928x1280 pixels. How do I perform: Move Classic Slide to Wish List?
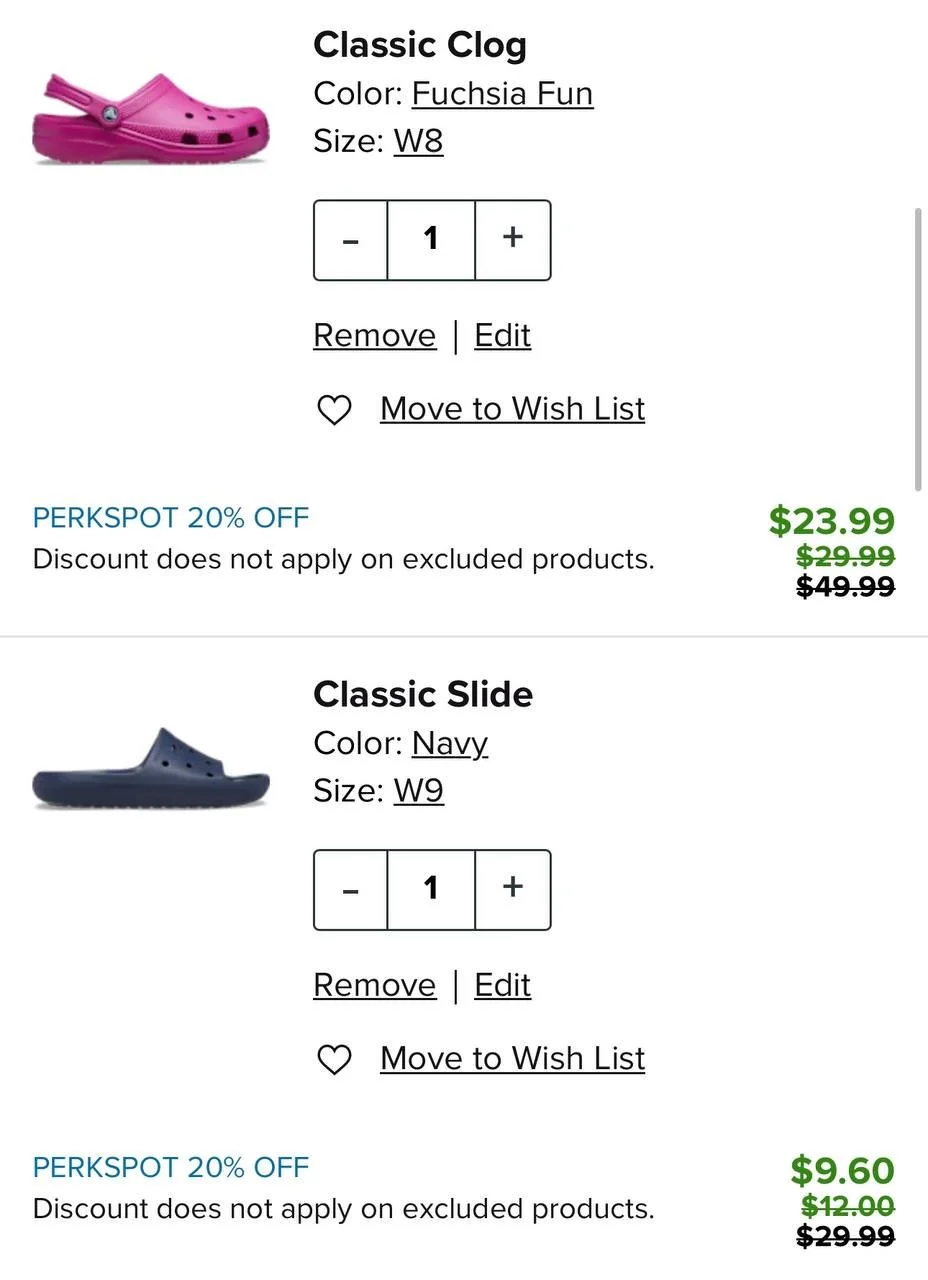[512, 1060]
